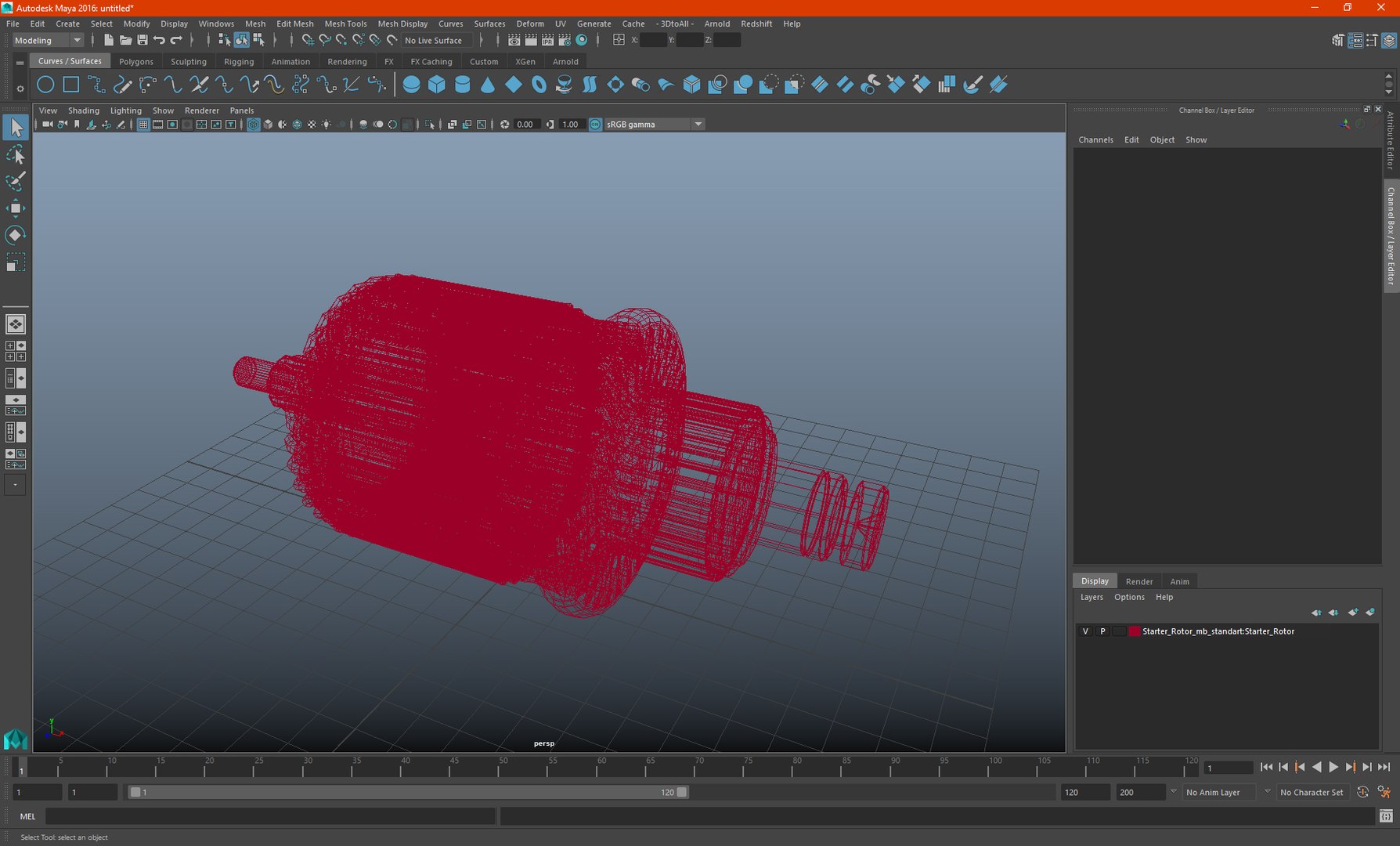The image size is (1400, 846).
Task: Activate the Pencil Curve tool
Action: 122,85
